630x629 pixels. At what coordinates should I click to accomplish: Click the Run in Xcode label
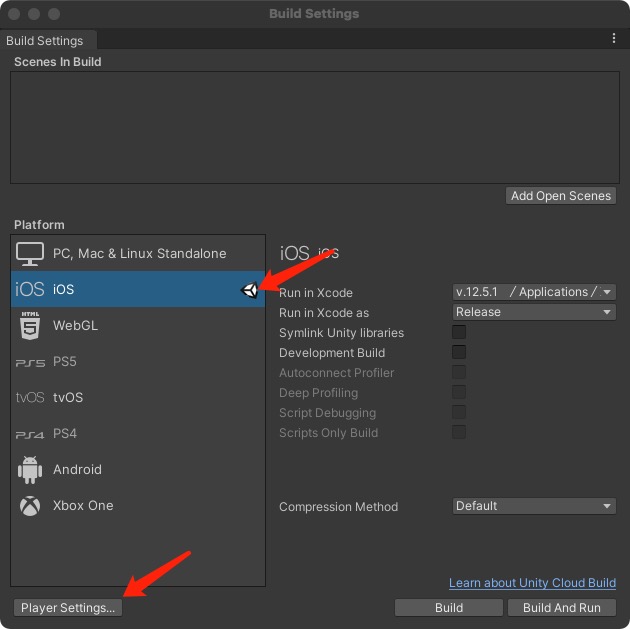[x=316, y=293]
